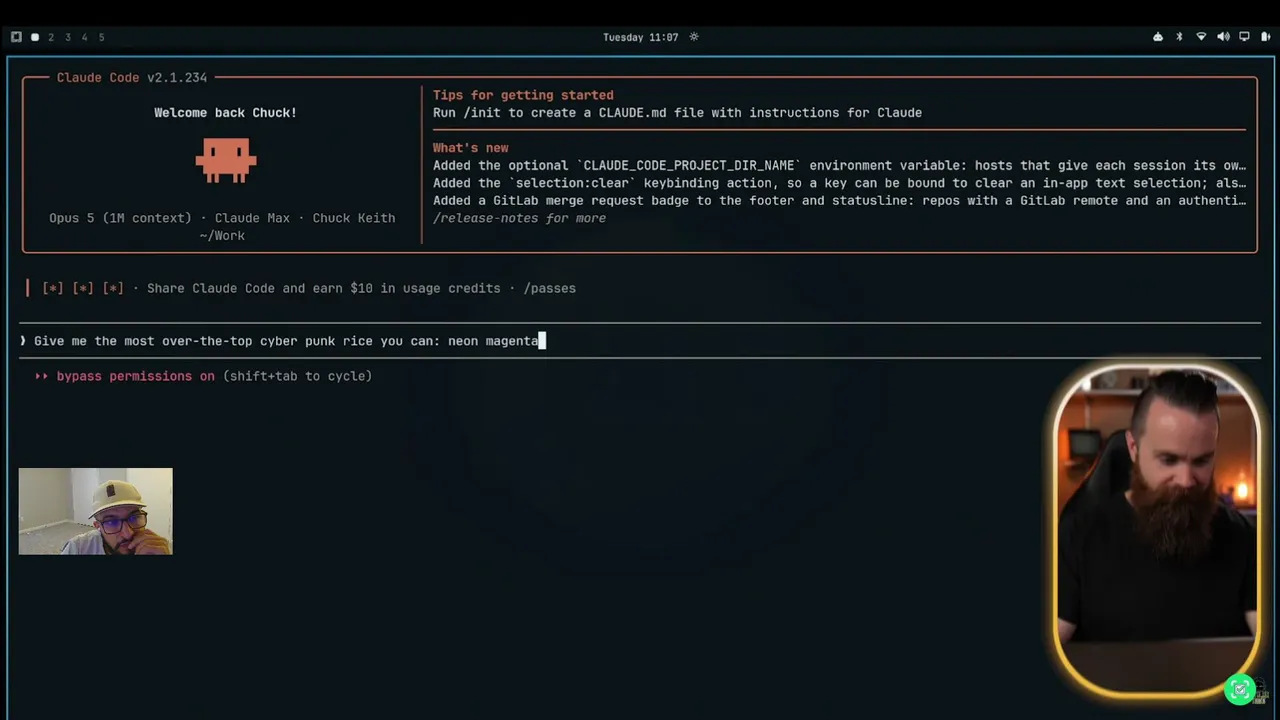Click the prompt chevron before the input

pyautogui.click(x=23, y=341)
